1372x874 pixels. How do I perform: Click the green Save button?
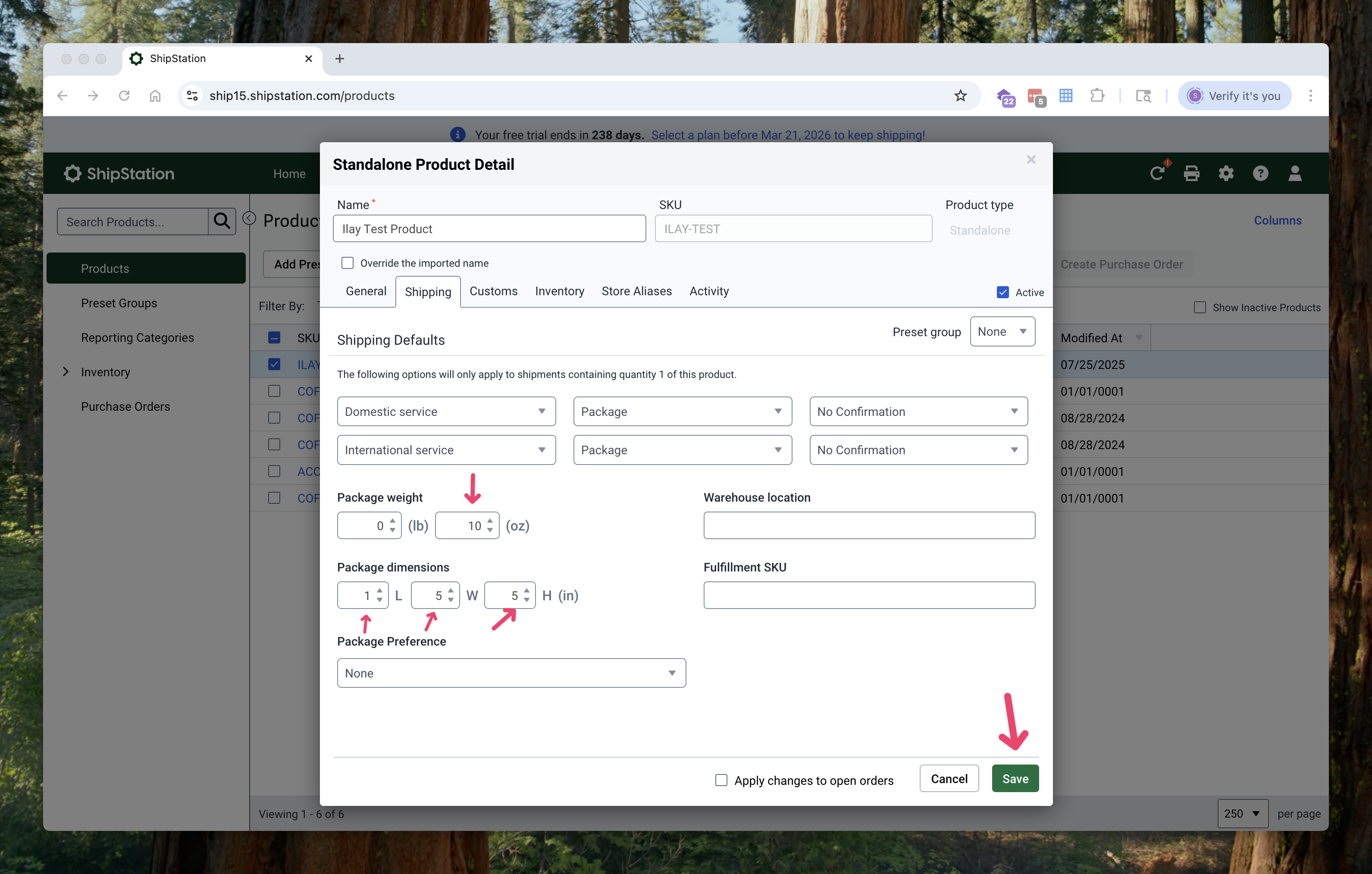(x=1015, y=778)
